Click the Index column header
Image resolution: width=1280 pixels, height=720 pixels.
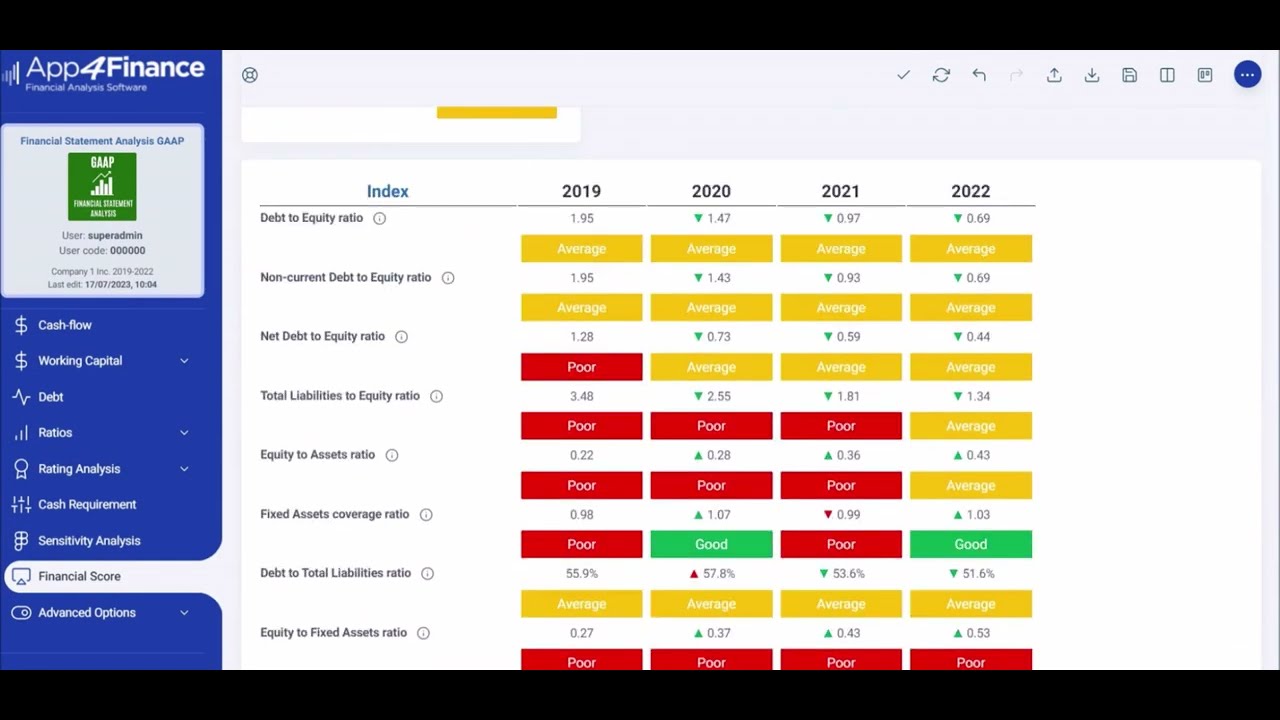point(388,191)
